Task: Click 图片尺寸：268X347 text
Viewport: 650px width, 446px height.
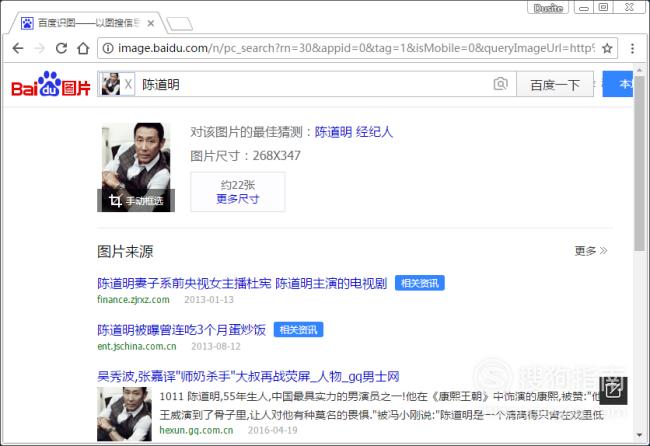Action: click(245, 156)
